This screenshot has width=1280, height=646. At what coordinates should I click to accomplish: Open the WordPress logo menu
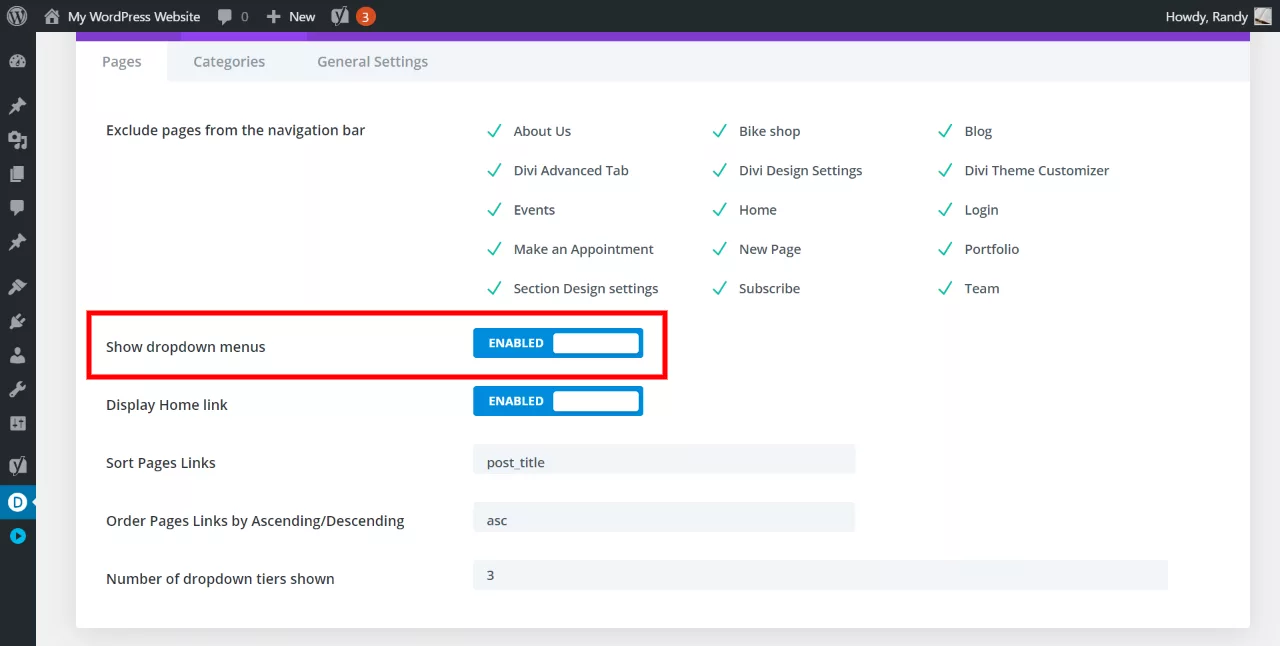pyautogui.click(x=17, y=16)
